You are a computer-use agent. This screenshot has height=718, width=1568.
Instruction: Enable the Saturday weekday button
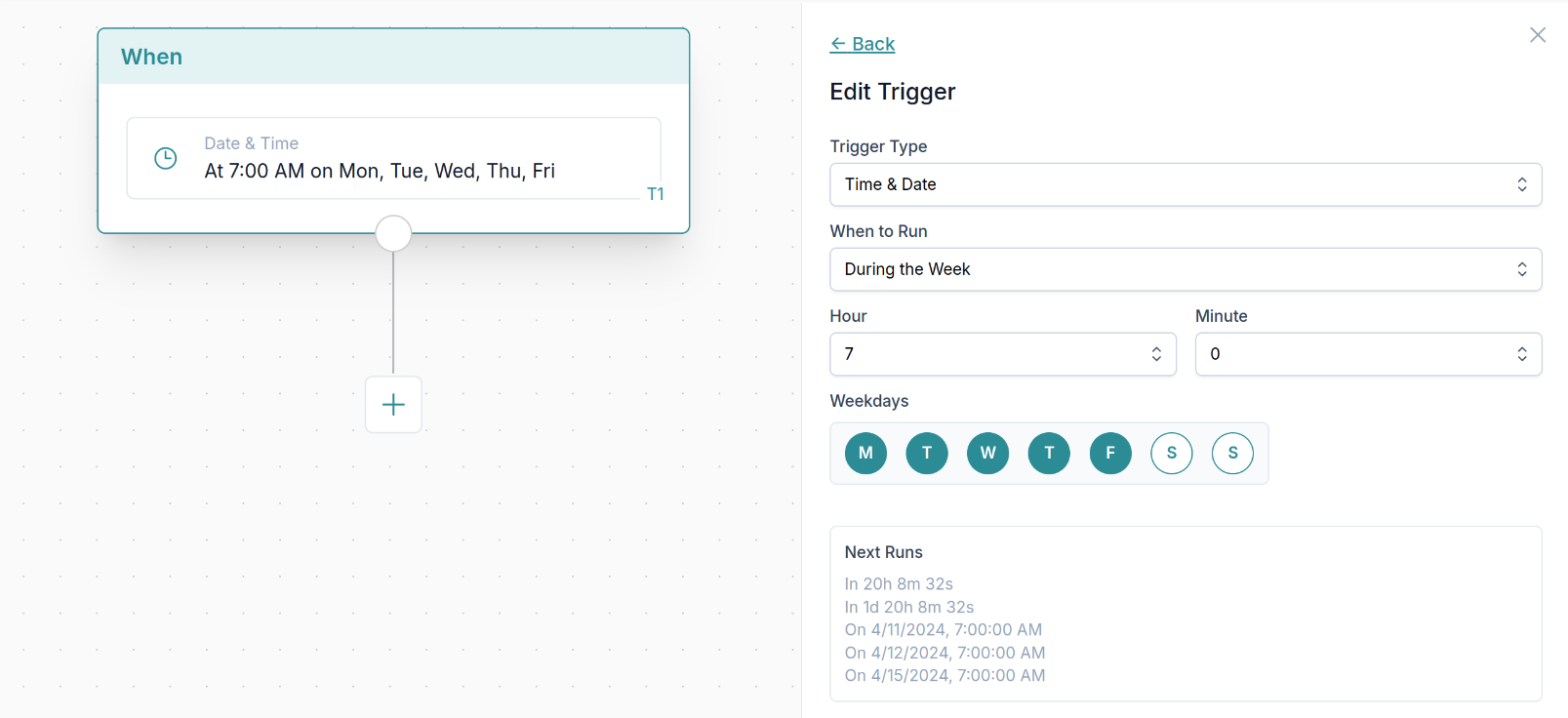[1171, 453]
